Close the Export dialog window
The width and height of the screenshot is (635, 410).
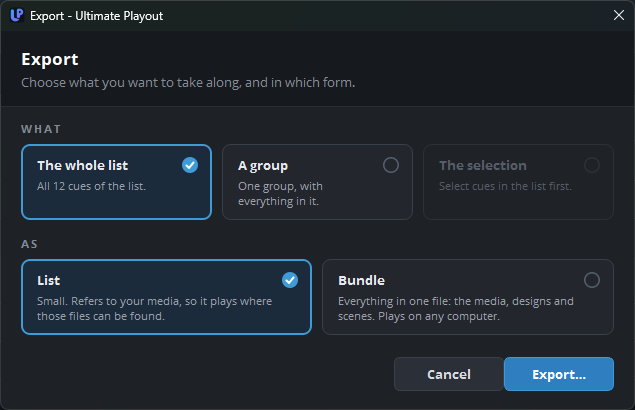[x=618, y=15]
